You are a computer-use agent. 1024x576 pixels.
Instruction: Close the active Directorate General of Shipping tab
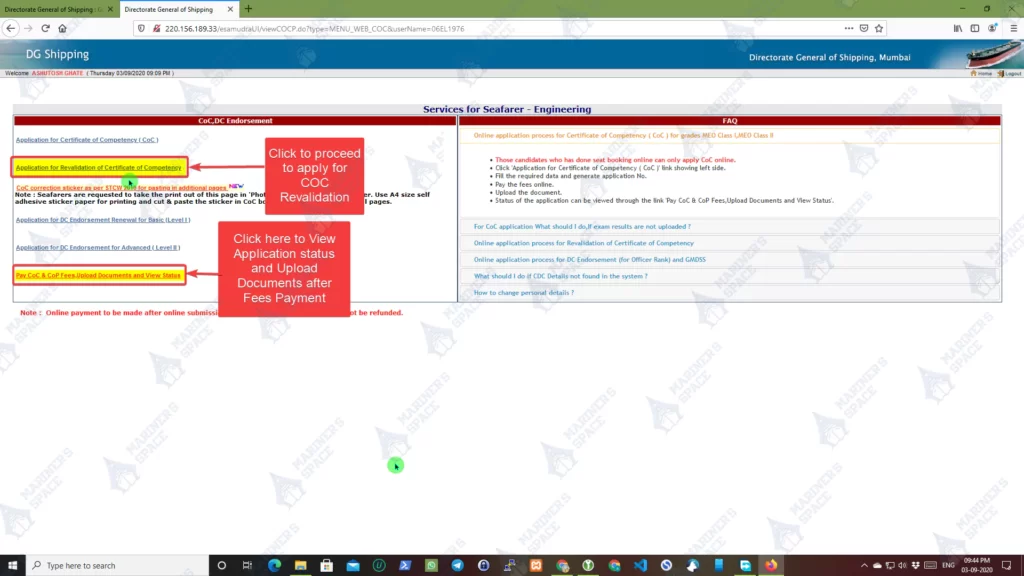(230, 9)
